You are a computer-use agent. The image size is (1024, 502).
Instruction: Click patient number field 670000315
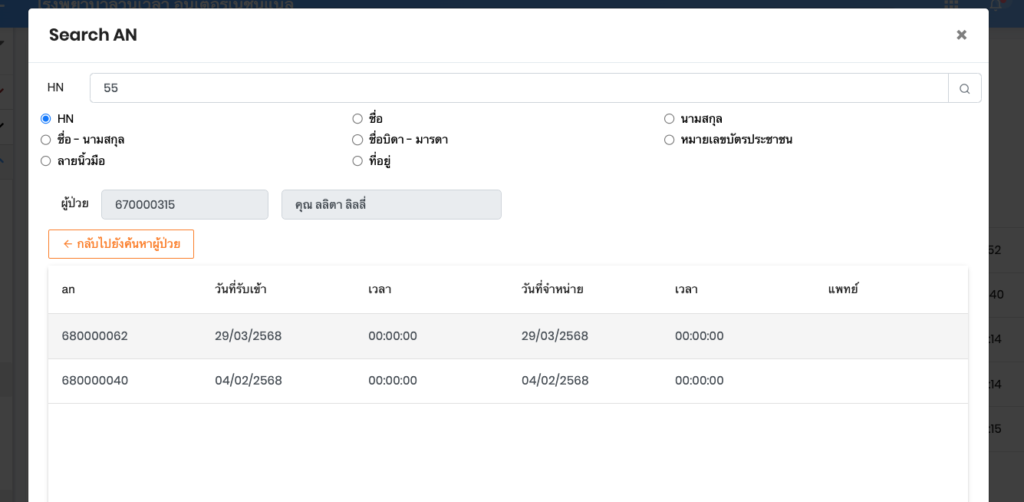pyautogui.click(x=184, y=204)
